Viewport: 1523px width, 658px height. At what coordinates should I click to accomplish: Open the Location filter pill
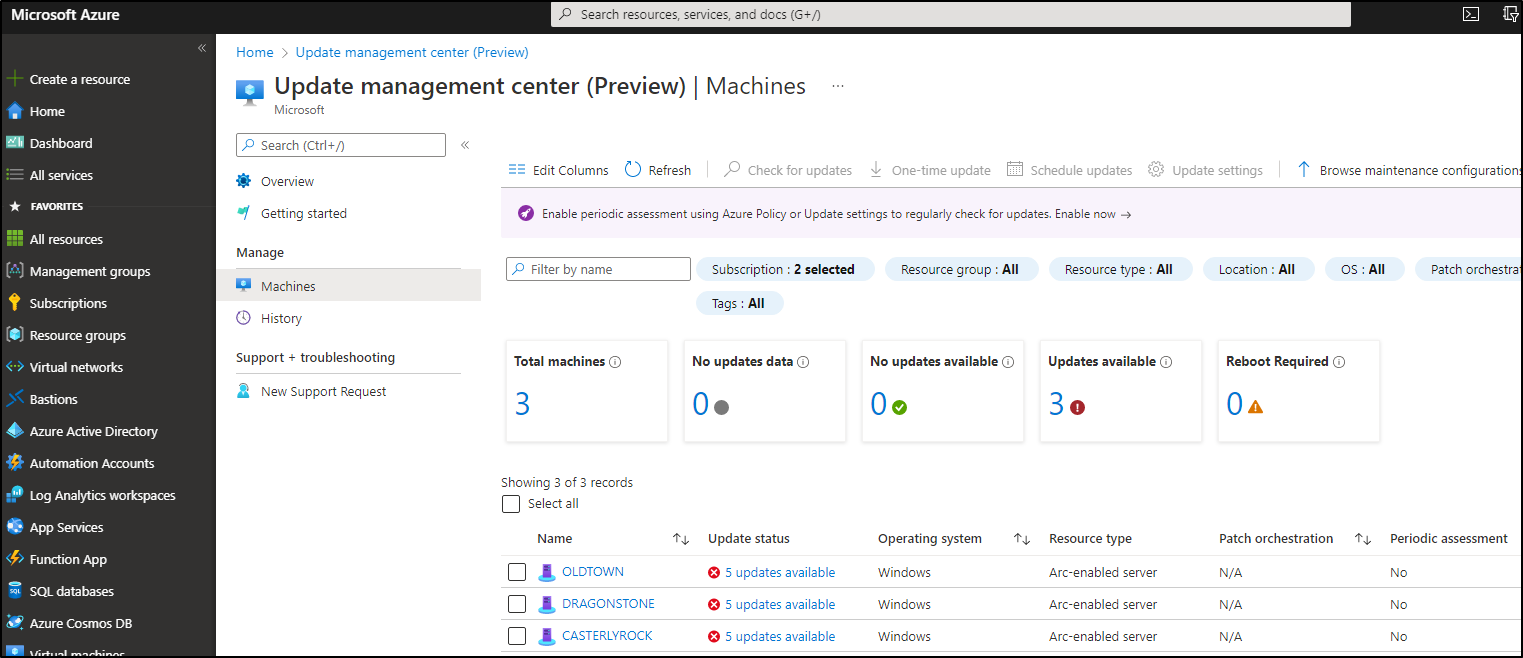coord(1258,269)
